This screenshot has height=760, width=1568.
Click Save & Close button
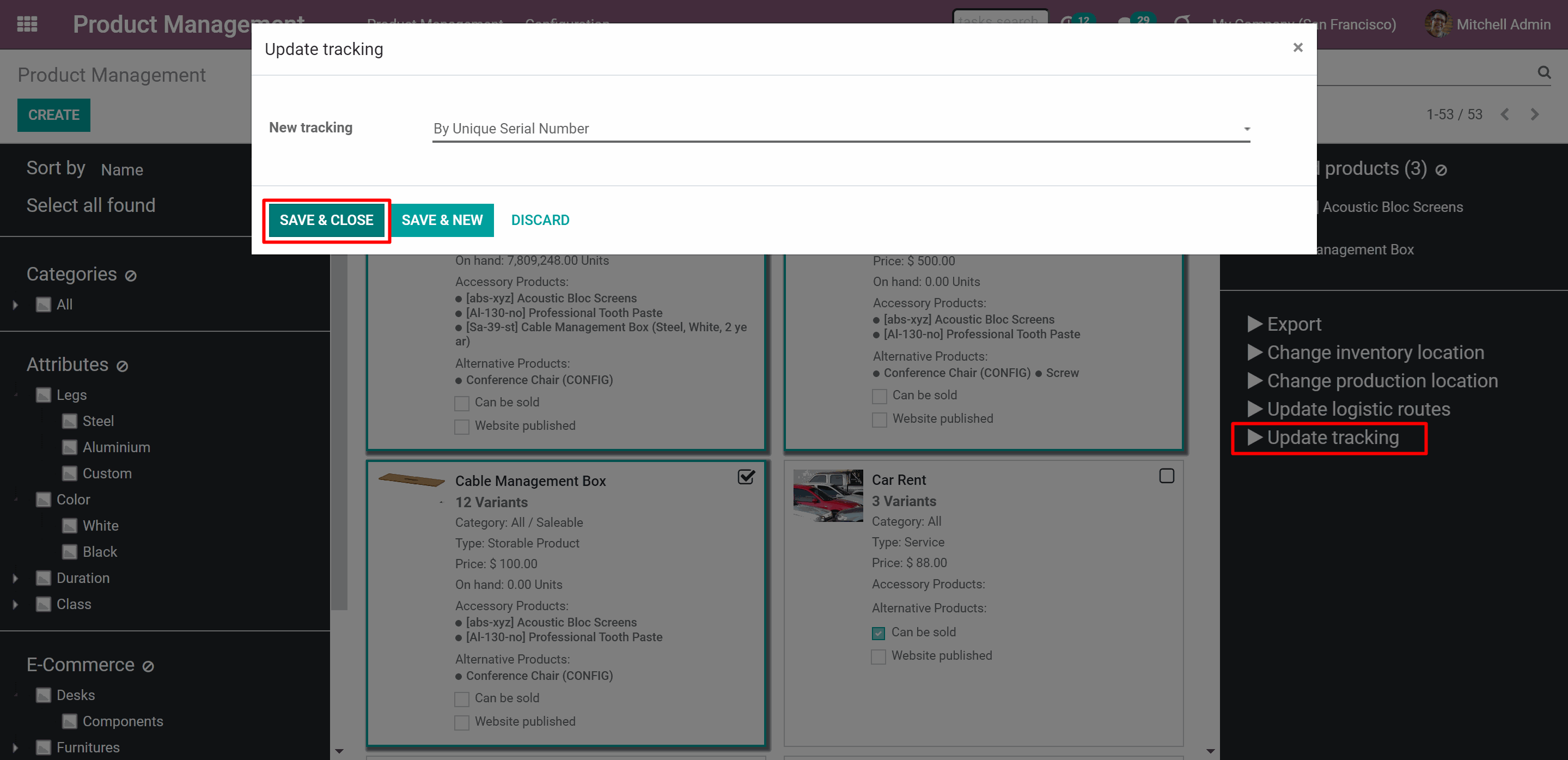click(326, 221)
